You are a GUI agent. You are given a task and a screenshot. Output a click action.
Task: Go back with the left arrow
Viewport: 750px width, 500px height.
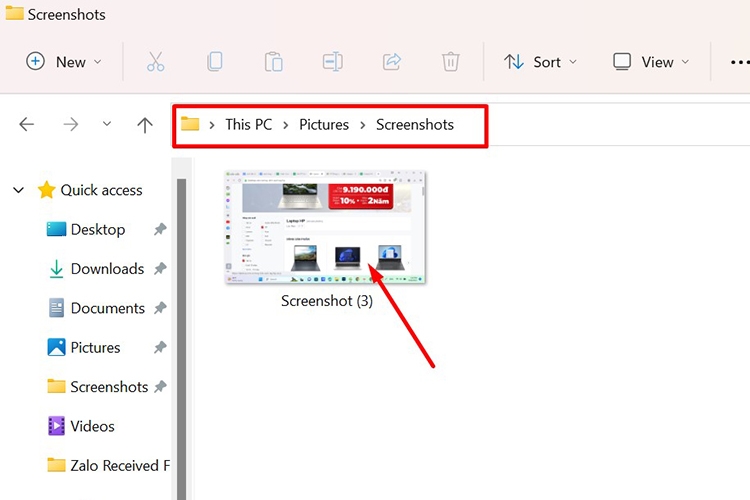tap(27, 124)
